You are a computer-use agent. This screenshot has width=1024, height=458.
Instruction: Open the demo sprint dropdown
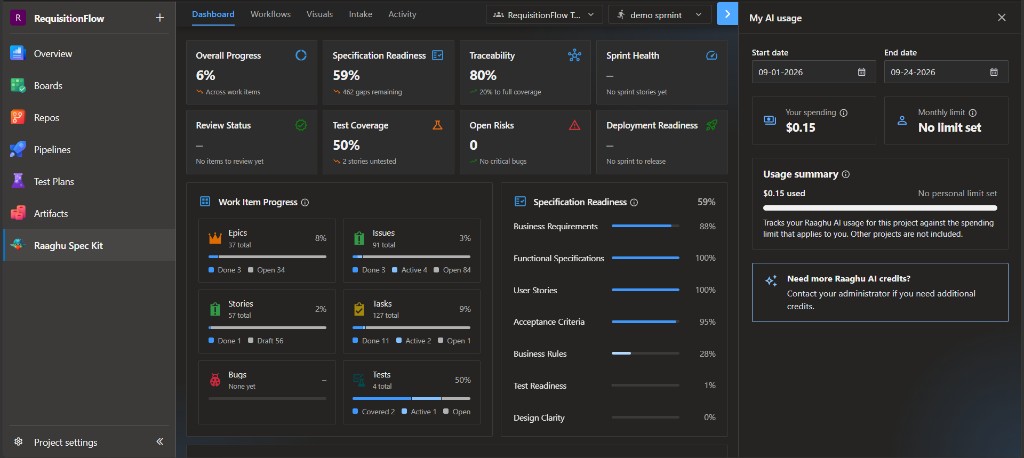click(660, 14)
